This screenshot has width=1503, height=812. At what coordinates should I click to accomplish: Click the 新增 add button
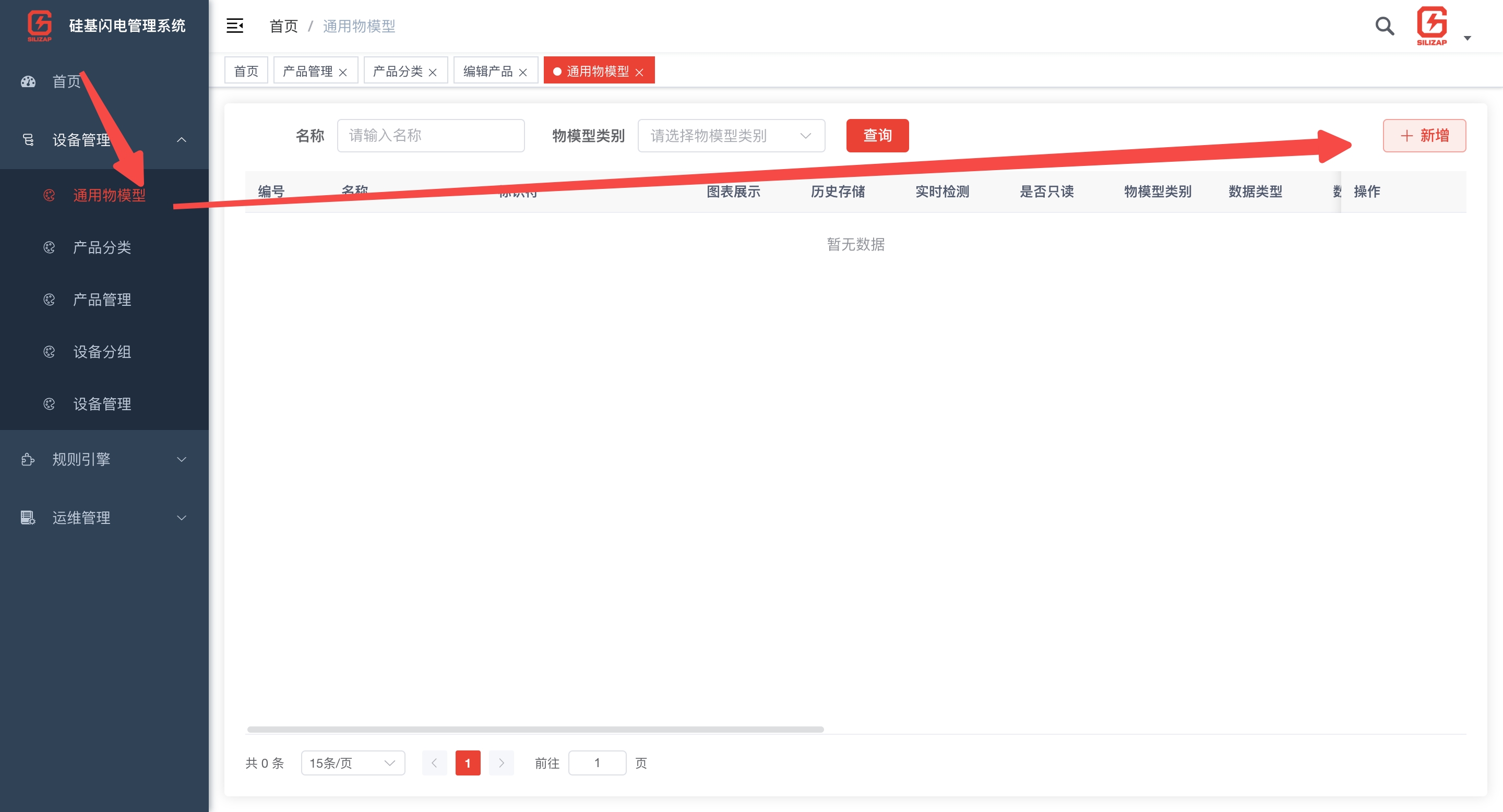point(1424,135)
